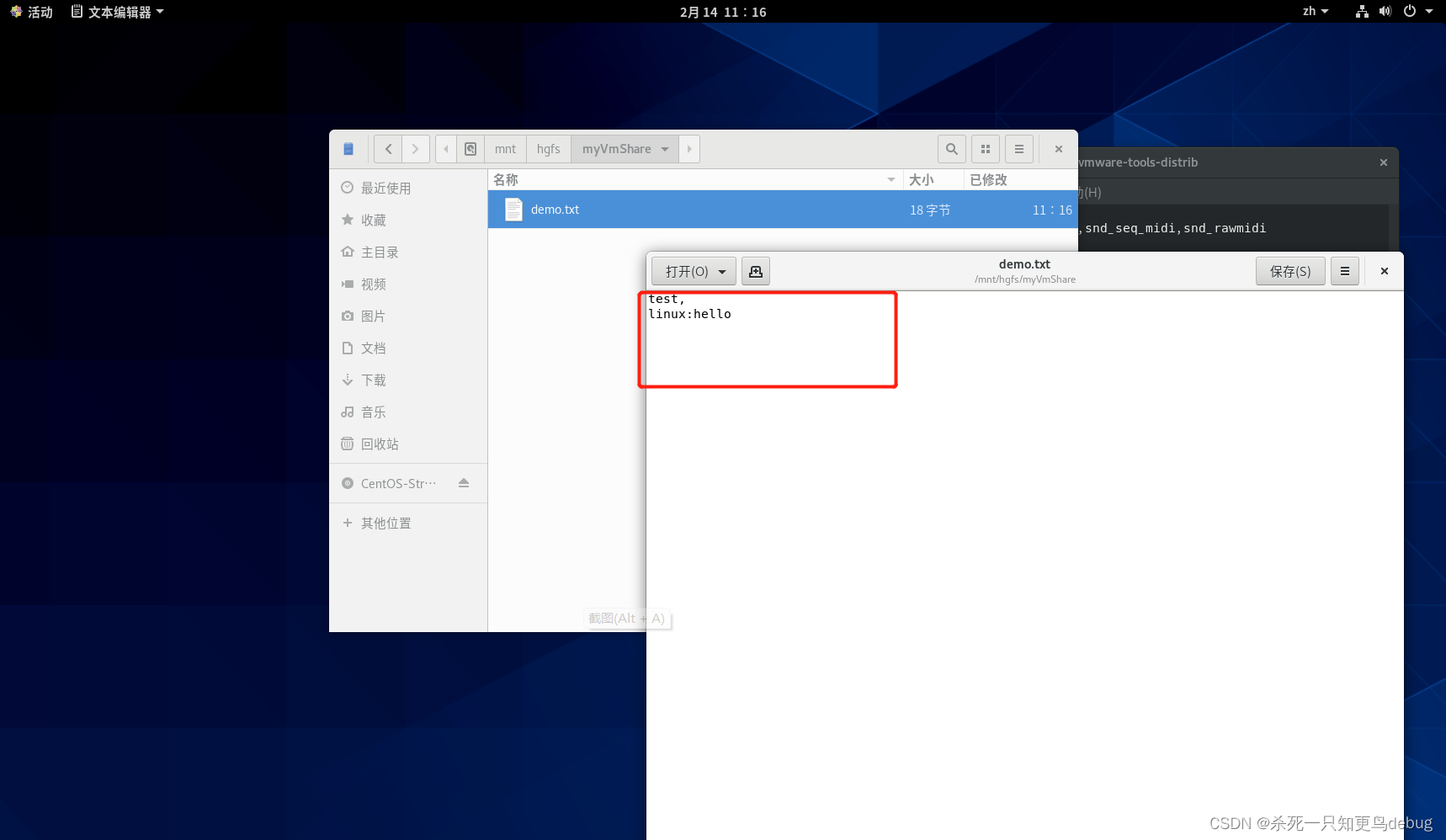Select the CentOS-Str disc in sidebar
The image size is (1446, 840).
pyautogui.click(x=398, y=484)
